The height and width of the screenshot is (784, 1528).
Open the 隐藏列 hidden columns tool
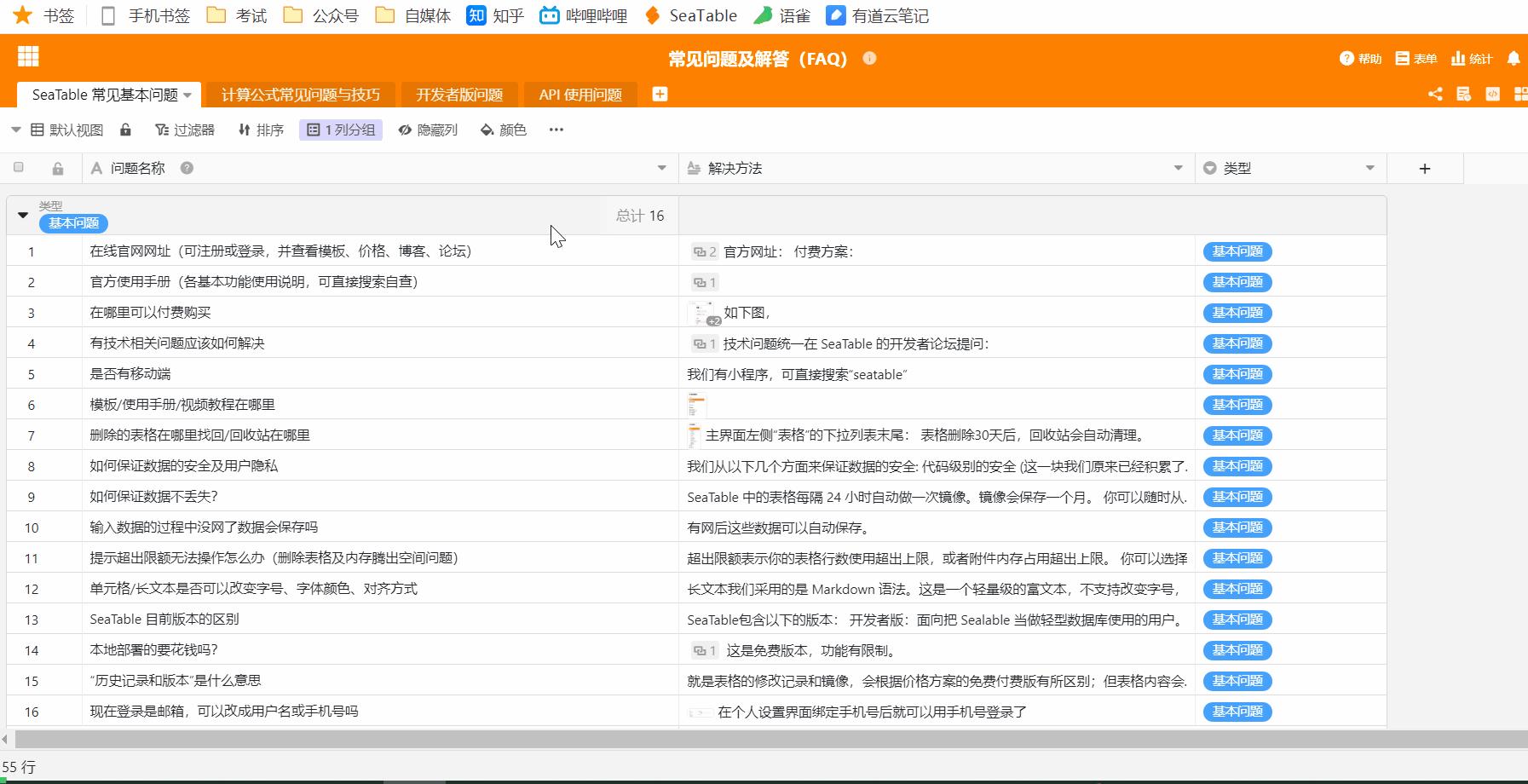(428, 130)
